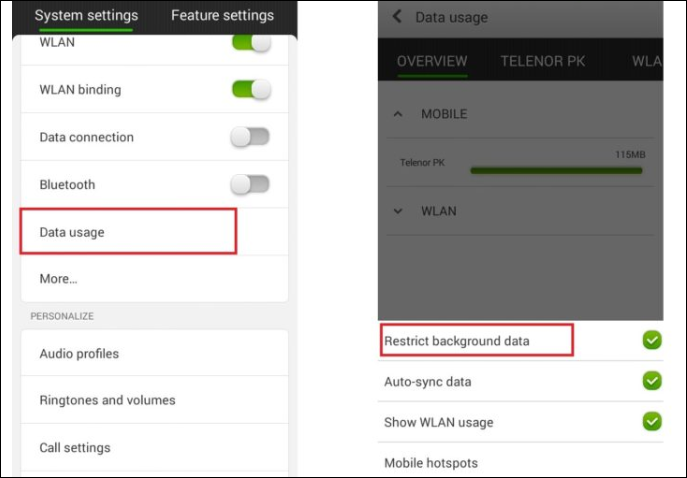
Task: Select the System settings tab
Action: [86, 16]
